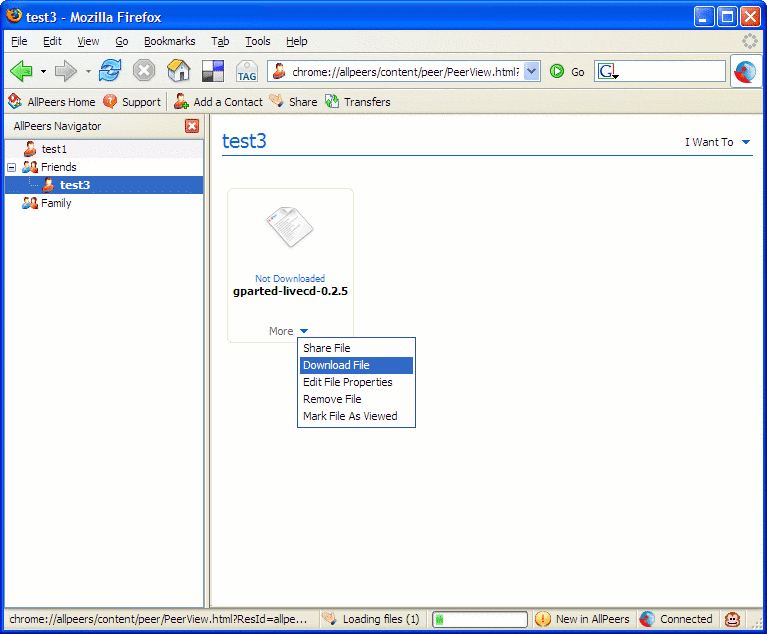Open the Bookmarks menu

169,41
